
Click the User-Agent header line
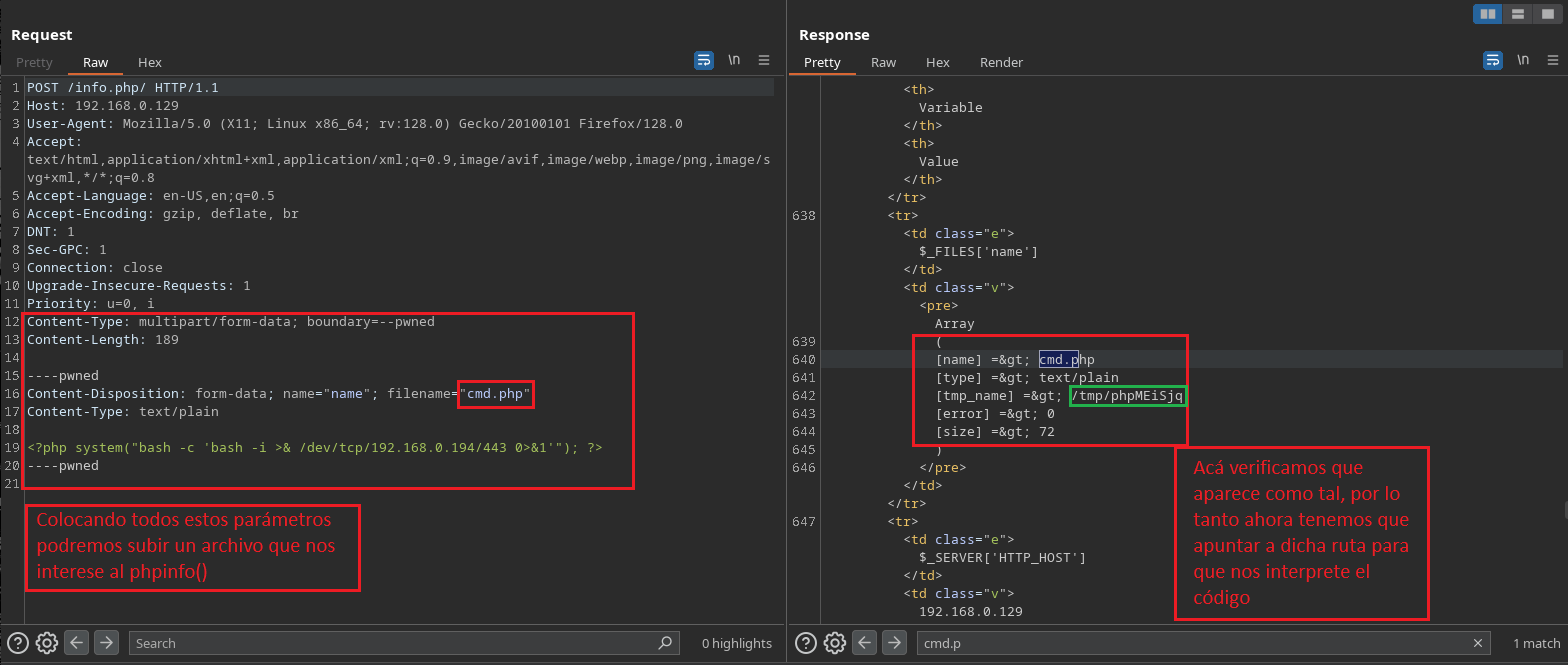tap(355, 123)
